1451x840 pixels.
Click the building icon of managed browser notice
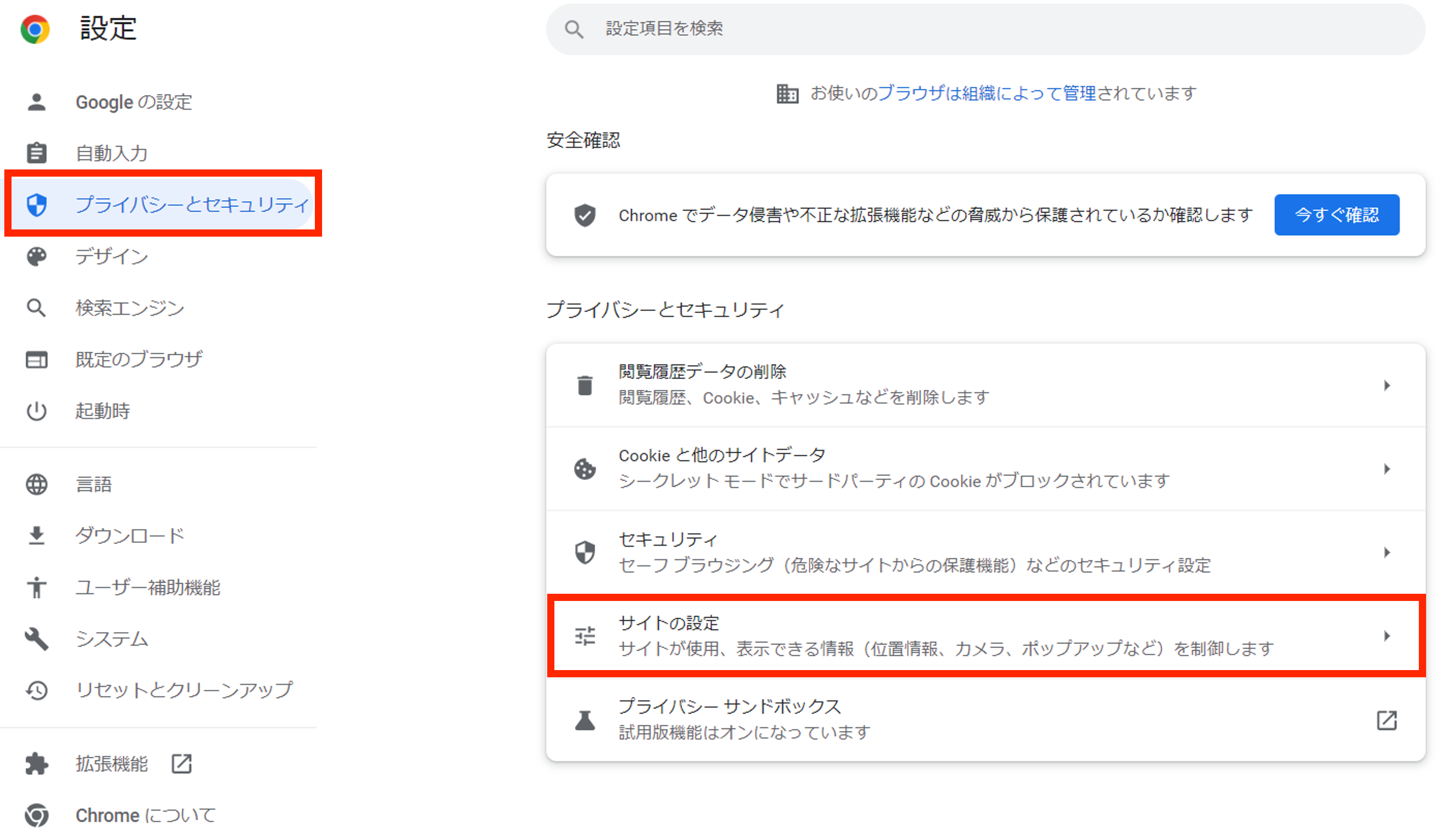point(787,93)
